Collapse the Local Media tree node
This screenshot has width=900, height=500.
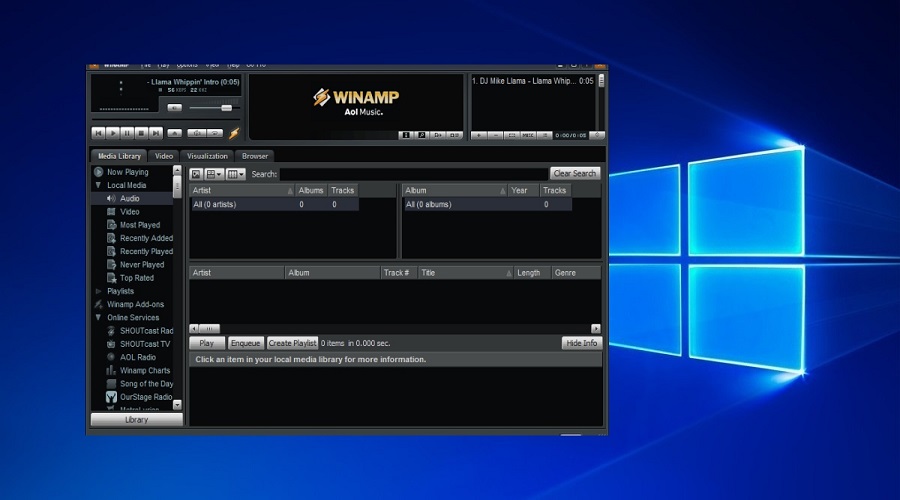coord(98,185)
